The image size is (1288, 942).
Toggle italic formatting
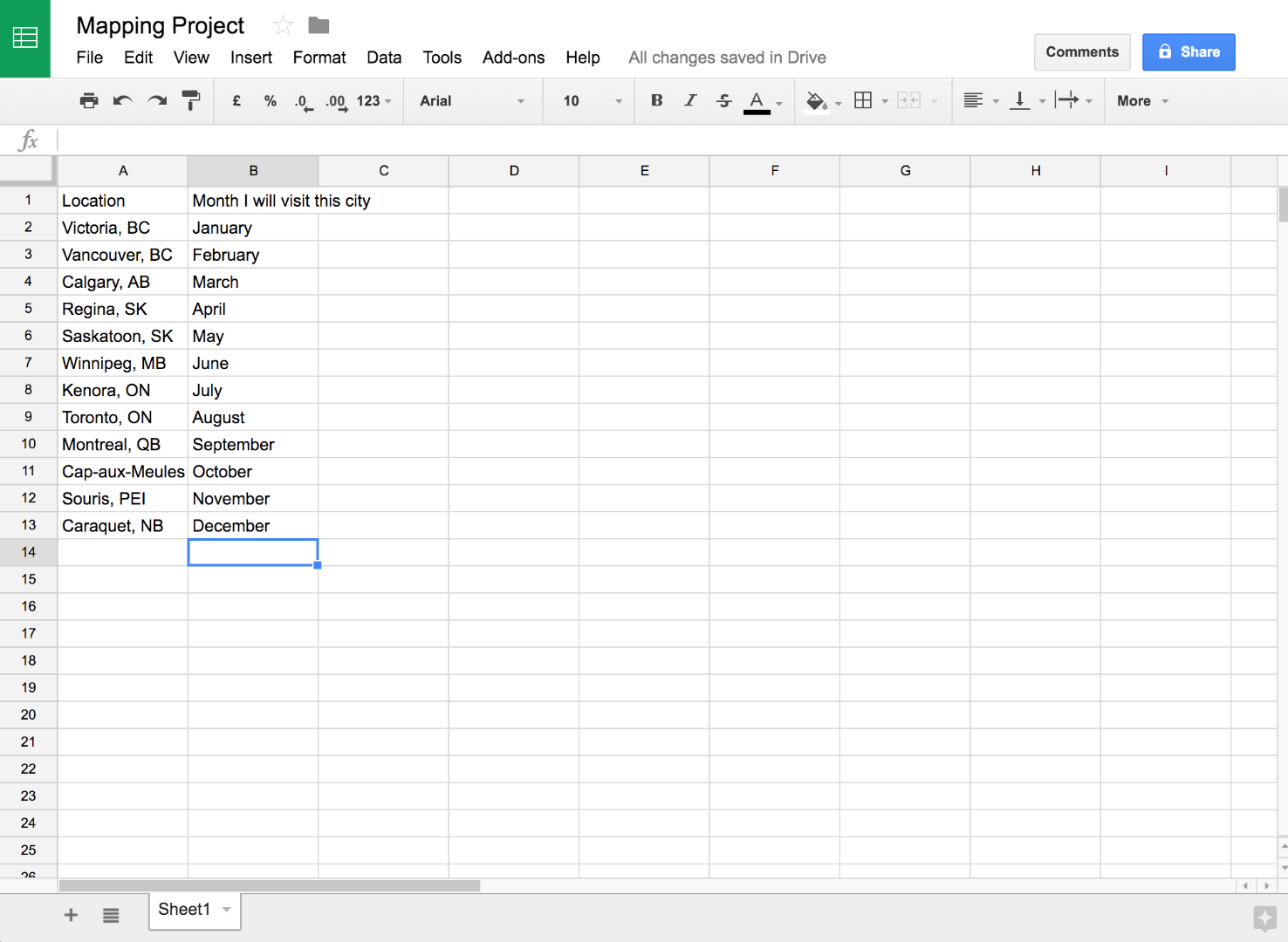[690, 100]
